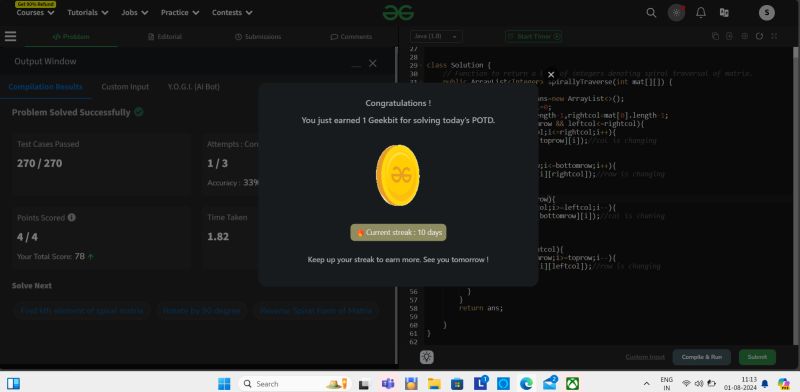Image resolution: width=800 pixels, height=392 pixels.
Task: Open the Java language selector dropdown
Action: coord(436,36)
